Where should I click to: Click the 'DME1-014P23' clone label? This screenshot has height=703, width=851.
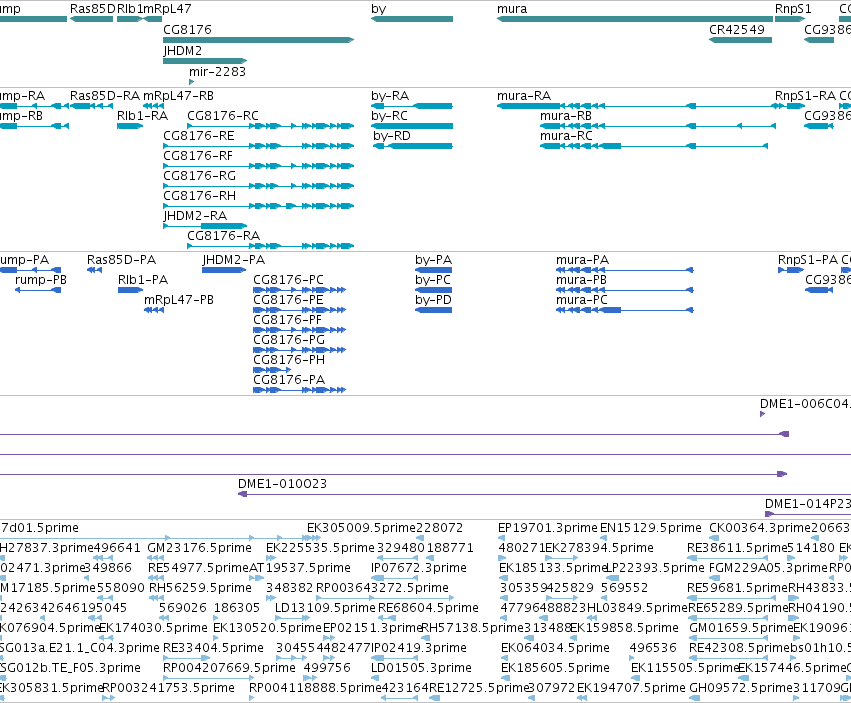tap(808, 504)
